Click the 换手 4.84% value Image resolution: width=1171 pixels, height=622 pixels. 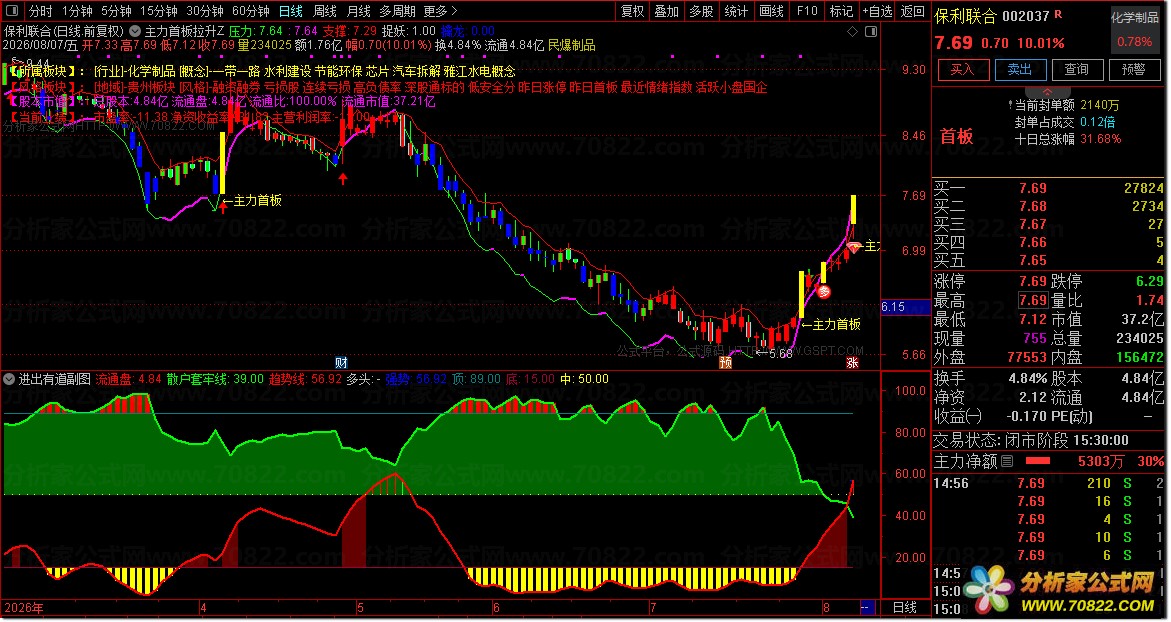click(1028, 379)
